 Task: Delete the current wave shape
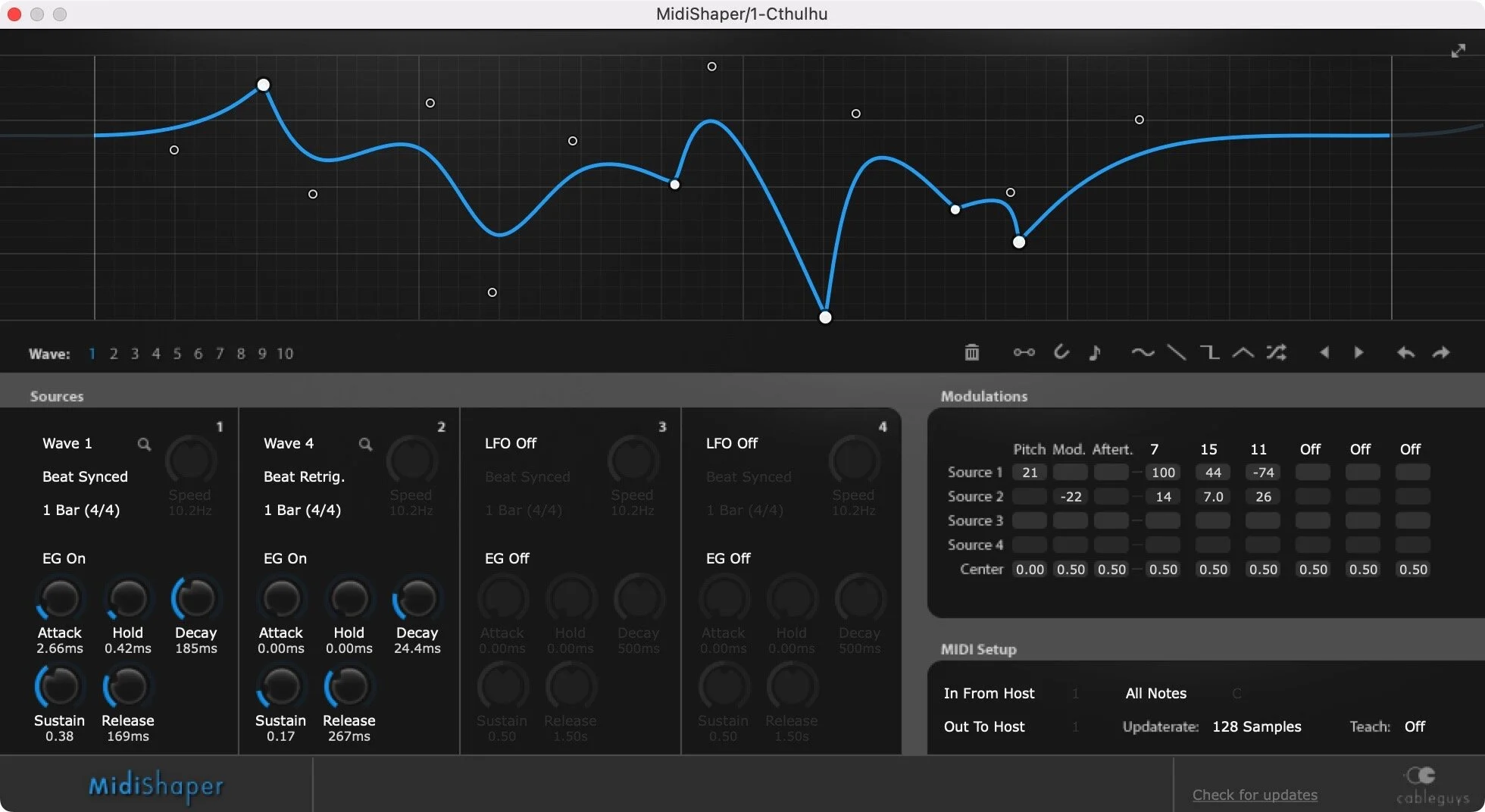[x=972, y=352]
